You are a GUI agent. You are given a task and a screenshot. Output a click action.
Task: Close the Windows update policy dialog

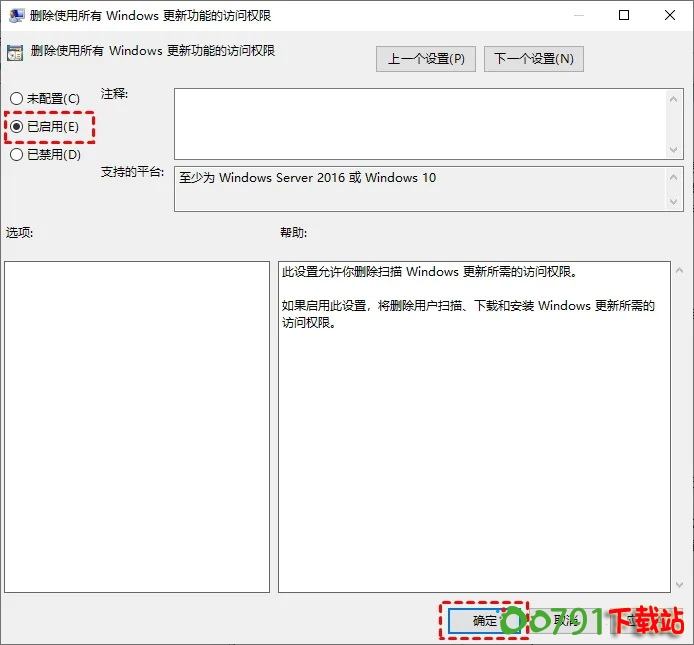click(670, 16)
